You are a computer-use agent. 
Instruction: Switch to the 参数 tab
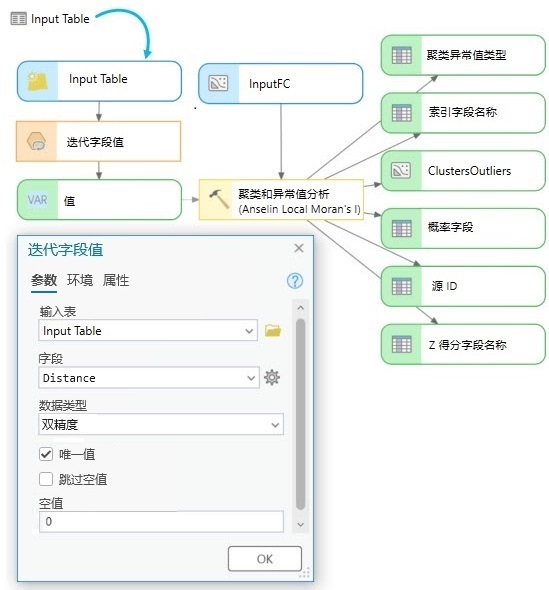click(44, 281)
